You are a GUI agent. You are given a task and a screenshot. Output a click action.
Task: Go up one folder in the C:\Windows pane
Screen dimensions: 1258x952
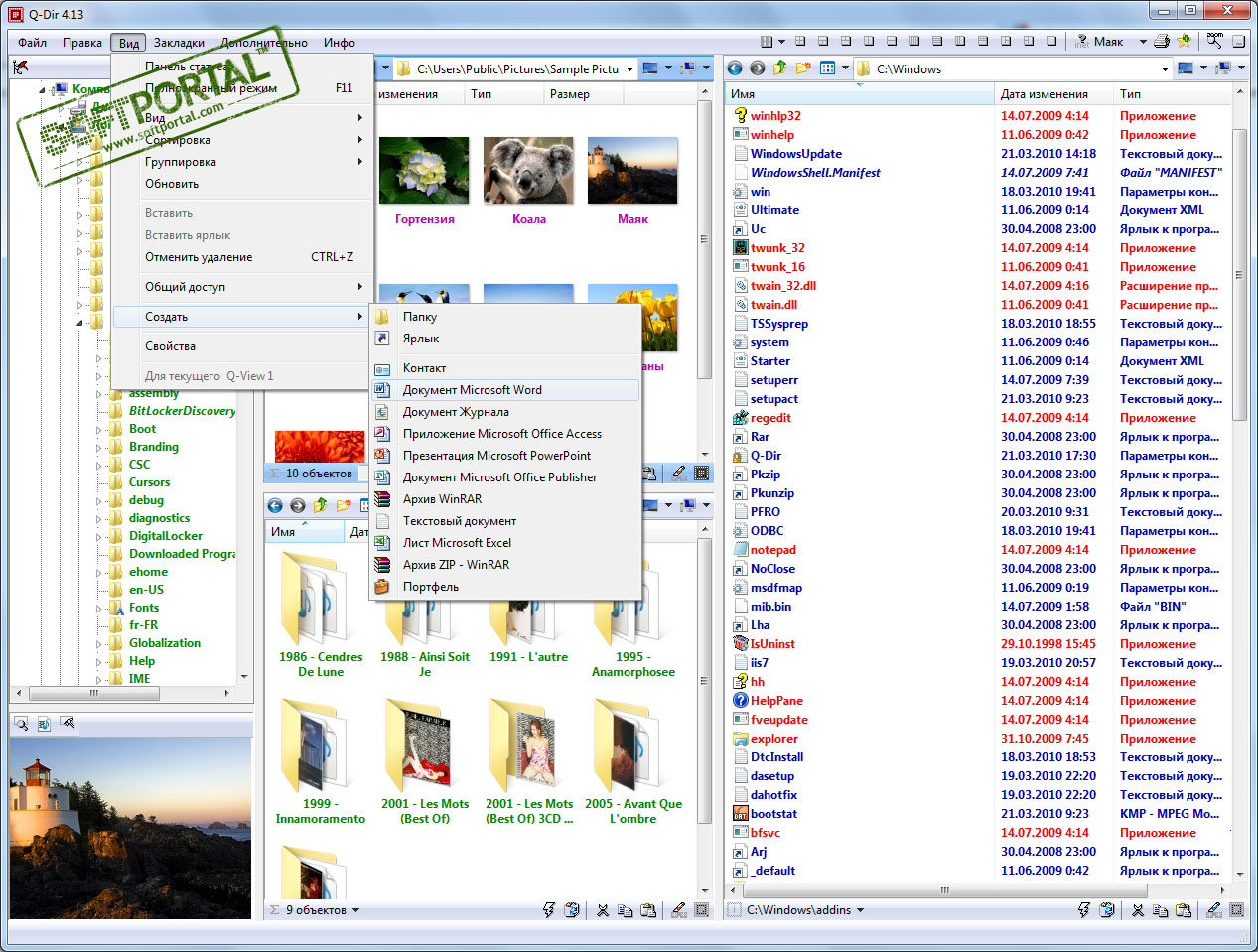tap(779, 68)
